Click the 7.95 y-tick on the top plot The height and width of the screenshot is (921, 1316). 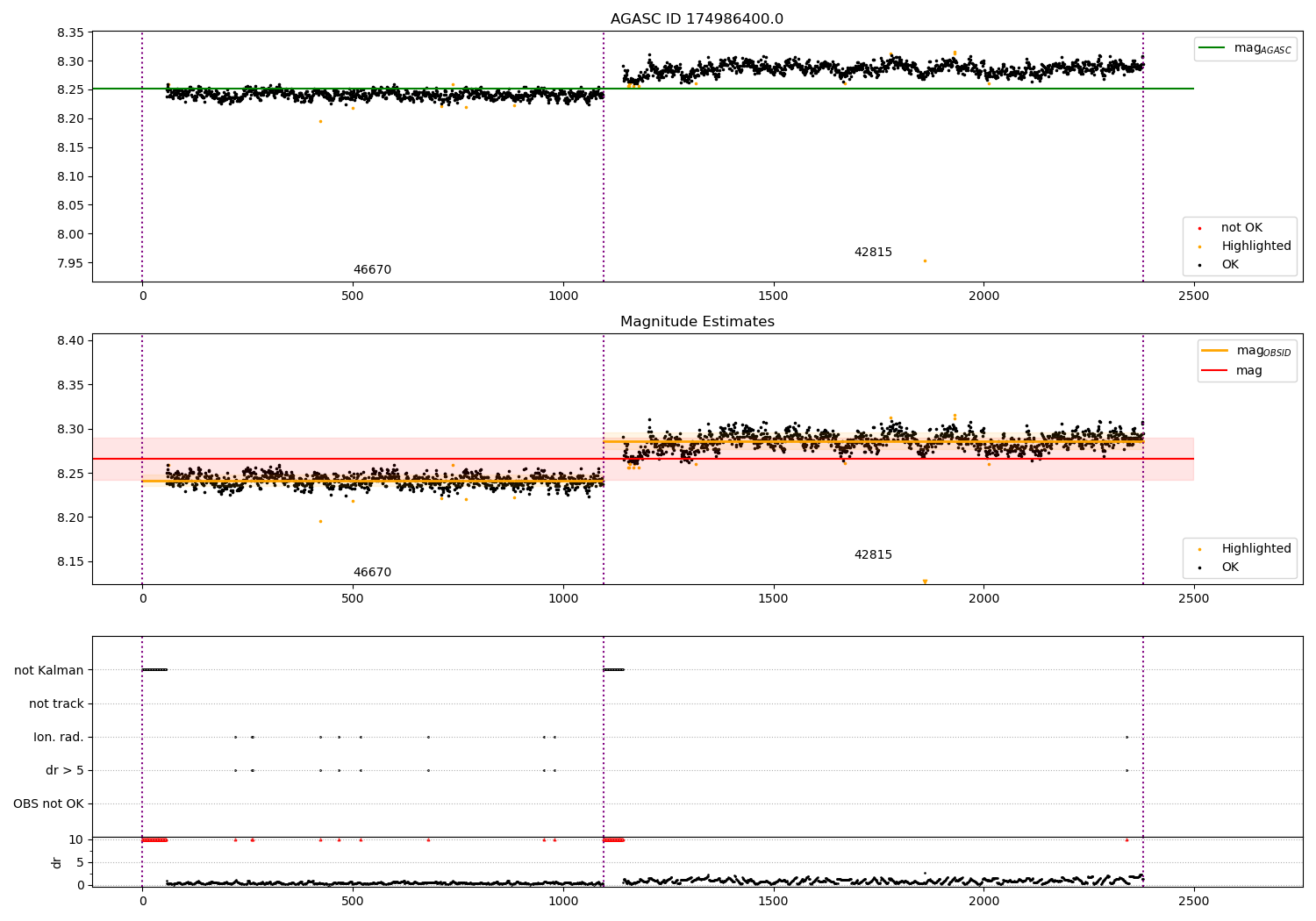click(x=70, y=263)
